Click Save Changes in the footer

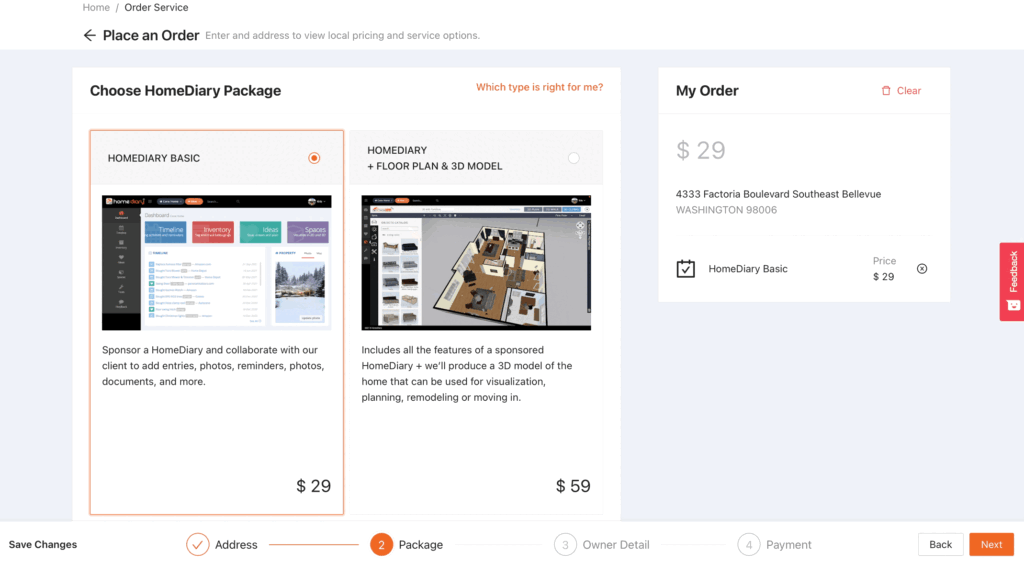(x=43, y=545)
